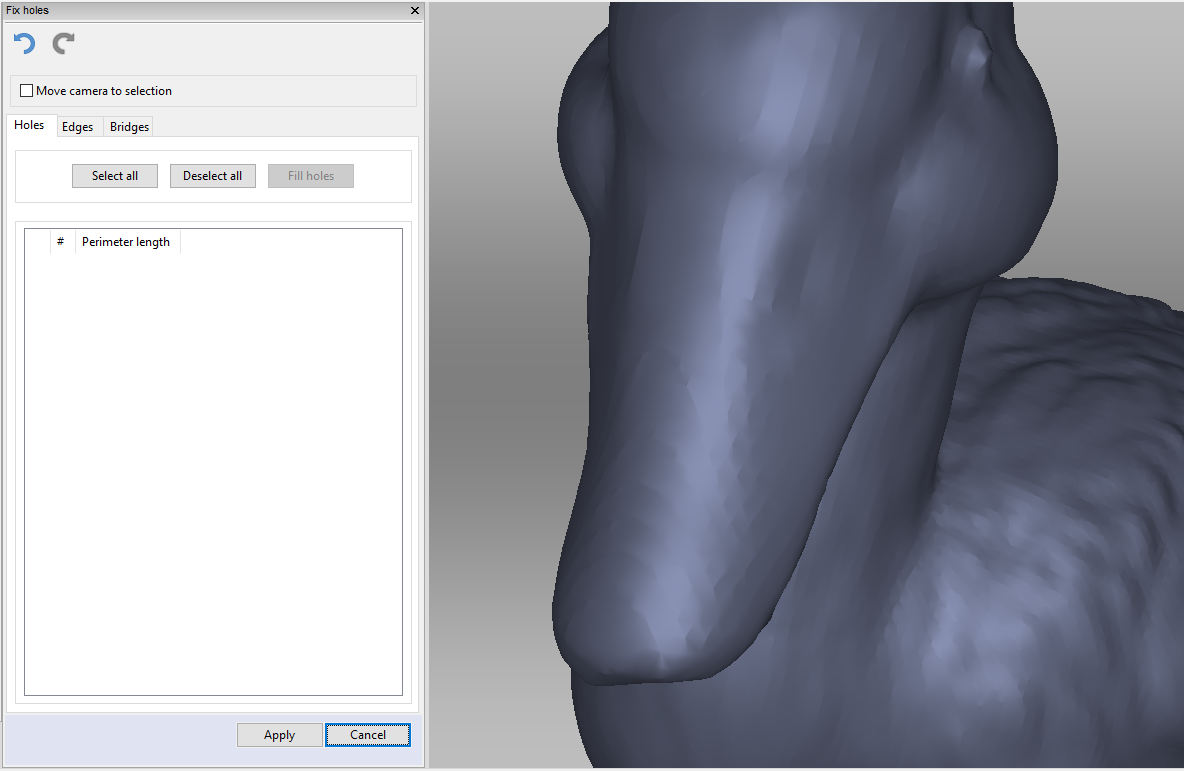Click the Fill holes button
Image resolution: width=1184 pixels, height=771 pixels.
point(311,176)
